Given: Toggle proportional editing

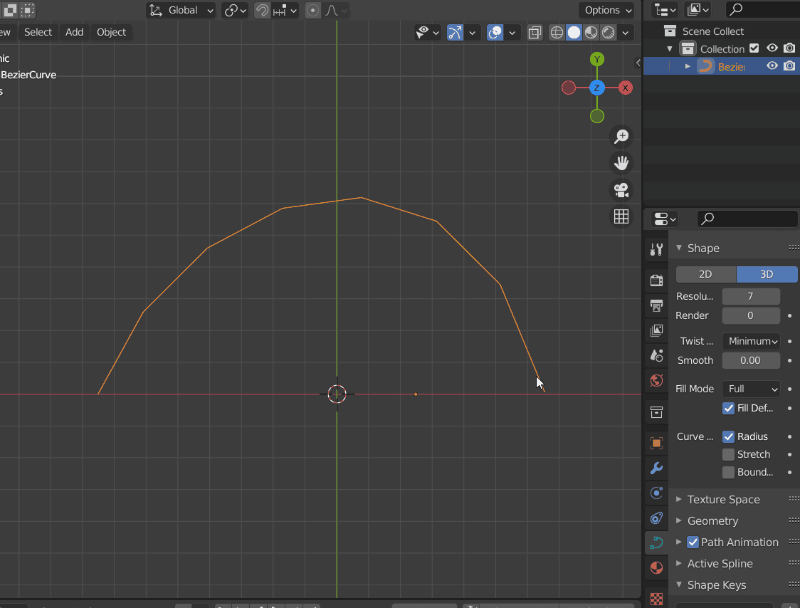Looking at the screenshot, I should pyautogui.click(x=313, y=10).
